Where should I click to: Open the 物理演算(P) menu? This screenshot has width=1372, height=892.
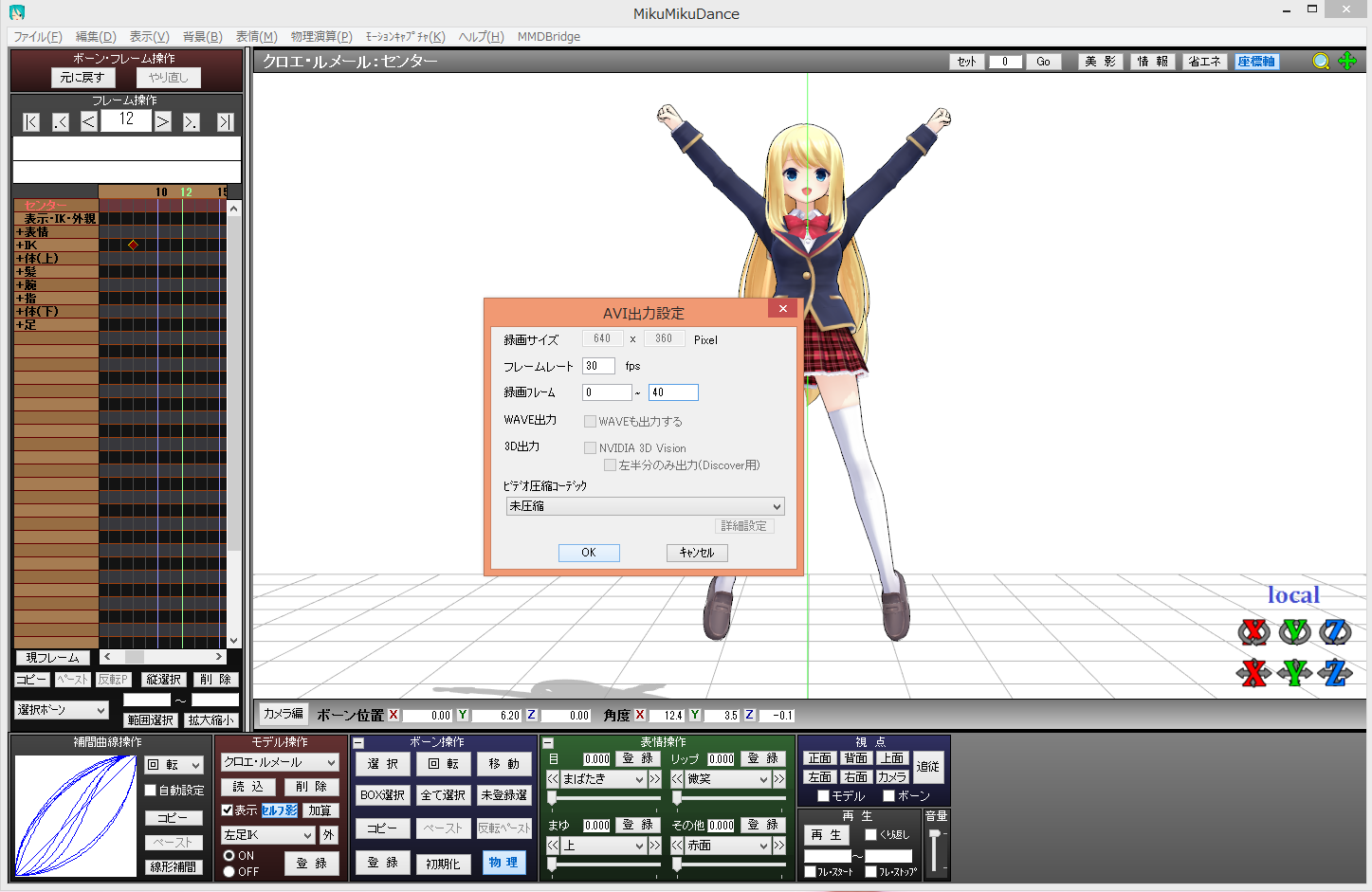[x=321, y=37]
